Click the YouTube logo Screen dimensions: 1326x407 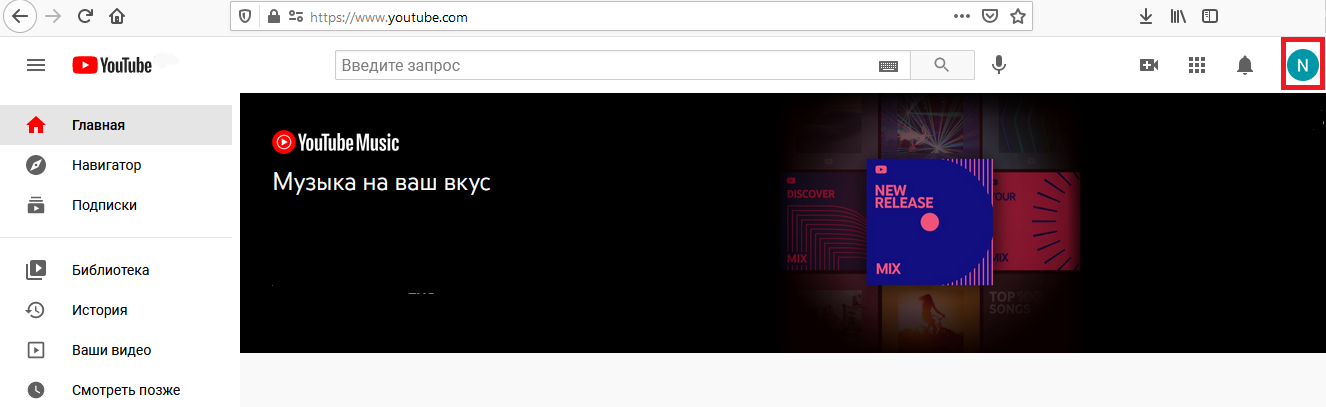pyautogui.click(x=112, y=65)
